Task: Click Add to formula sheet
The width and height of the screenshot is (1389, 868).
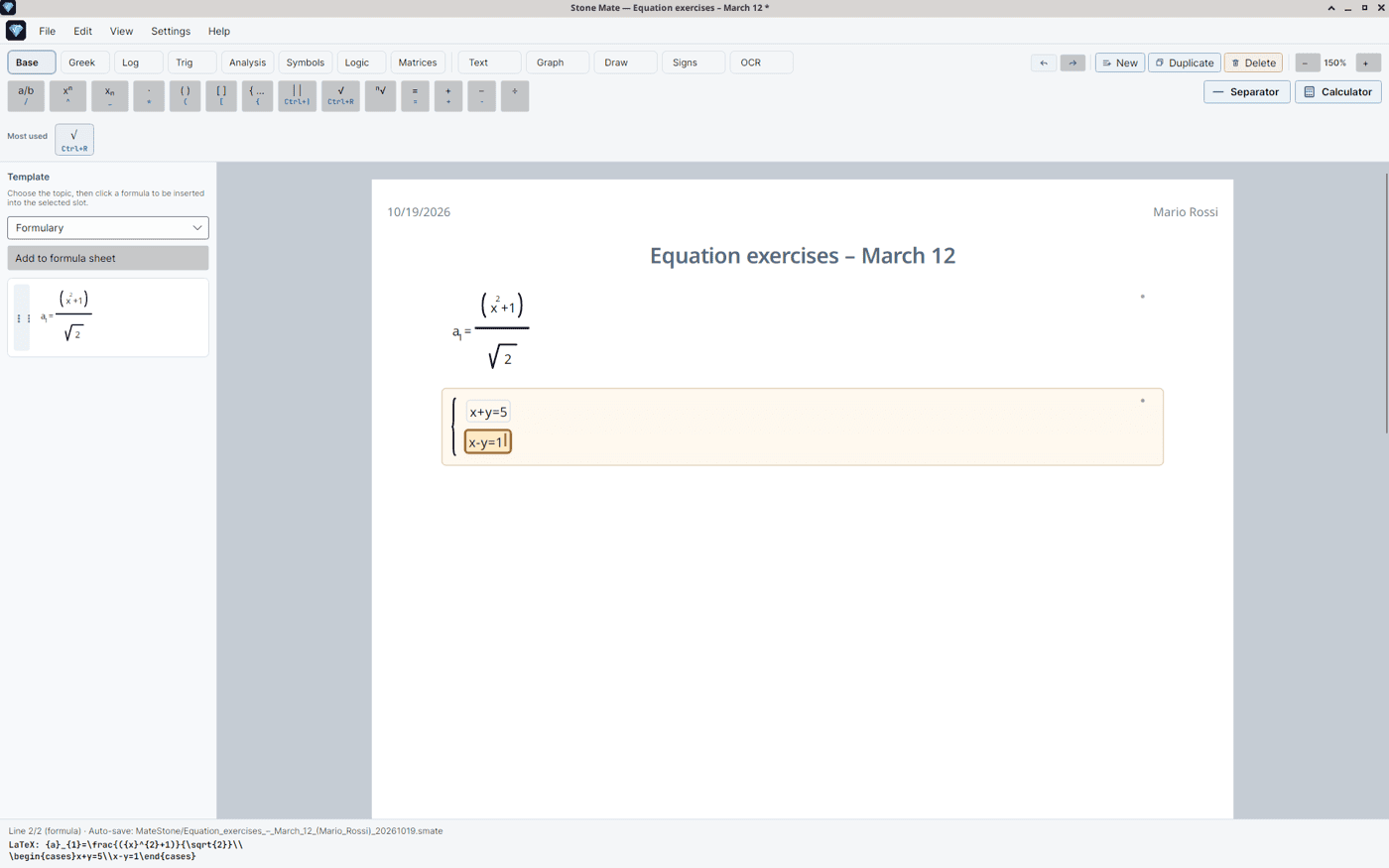Action: click(x=108, y=258)
